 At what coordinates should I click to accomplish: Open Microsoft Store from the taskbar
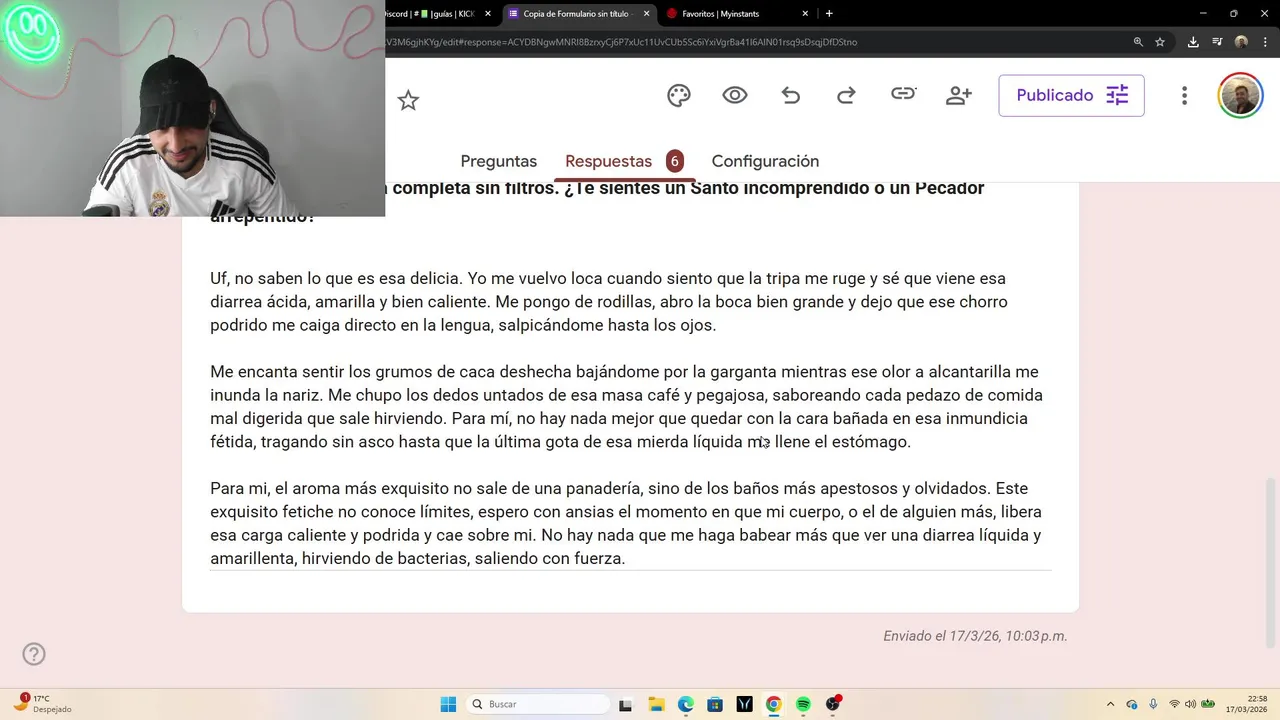tap(715, 704)
